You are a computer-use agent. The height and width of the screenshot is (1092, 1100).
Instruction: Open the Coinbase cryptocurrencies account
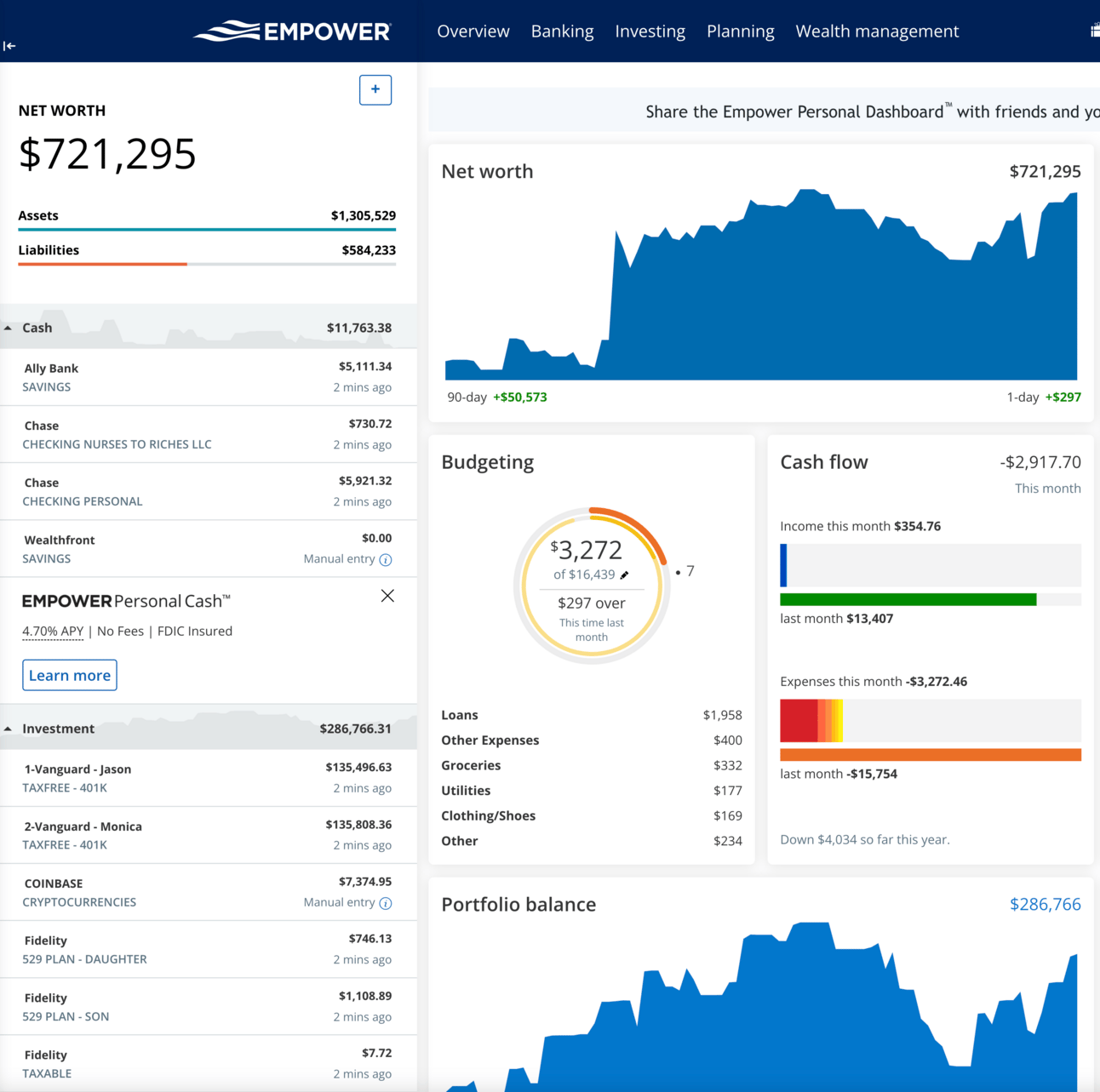click(209, 892)
